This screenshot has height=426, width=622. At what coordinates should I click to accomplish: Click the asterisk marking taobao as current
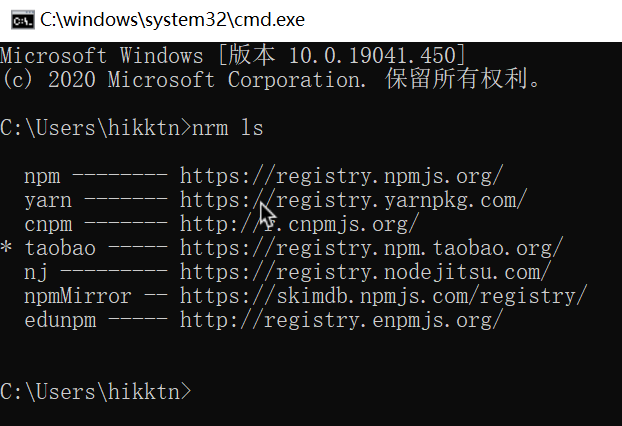coord(6,247)
